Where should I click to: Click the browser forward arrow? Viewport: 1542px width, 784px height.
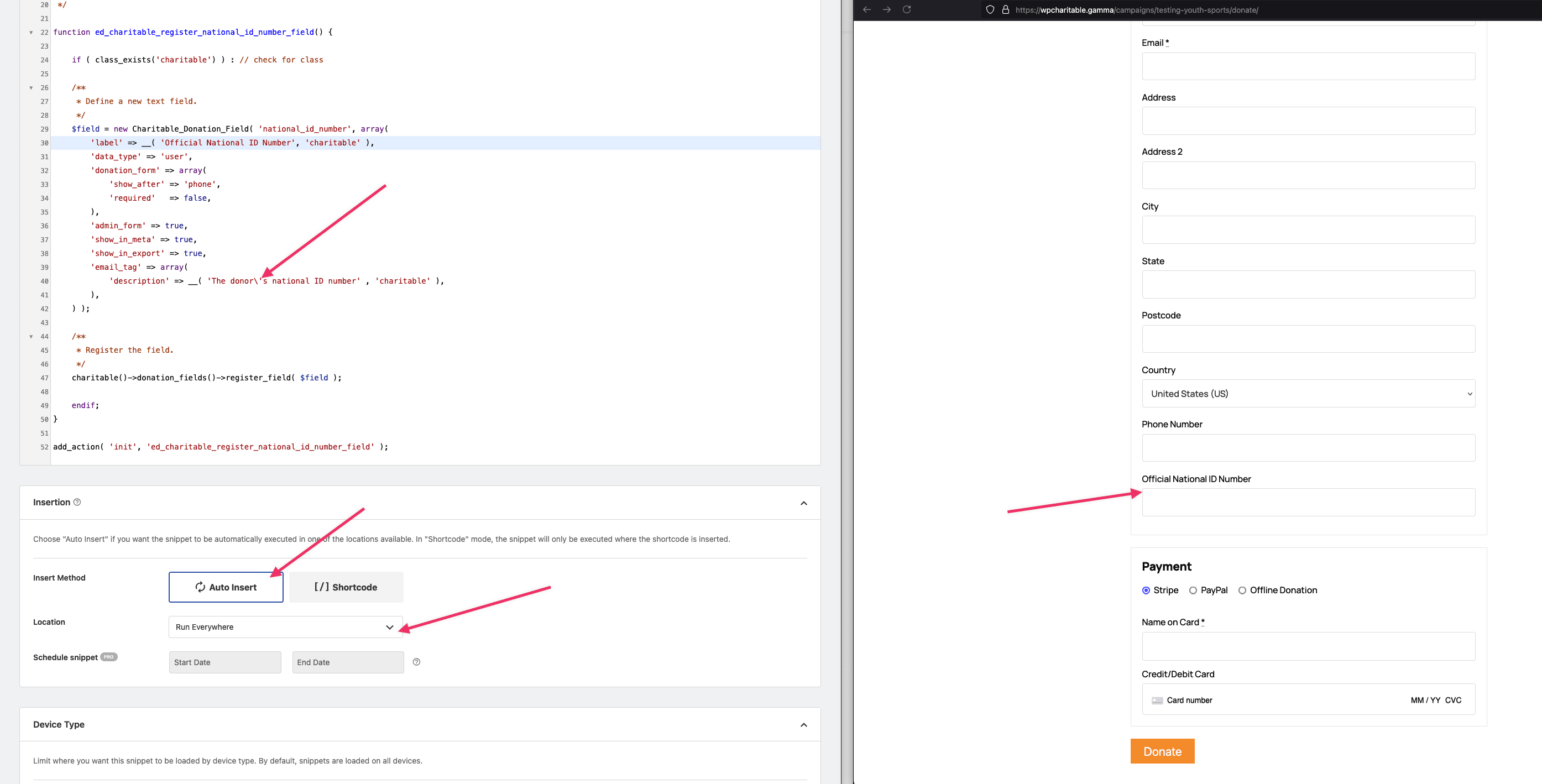pyautogui.click(x=887, y=9)
